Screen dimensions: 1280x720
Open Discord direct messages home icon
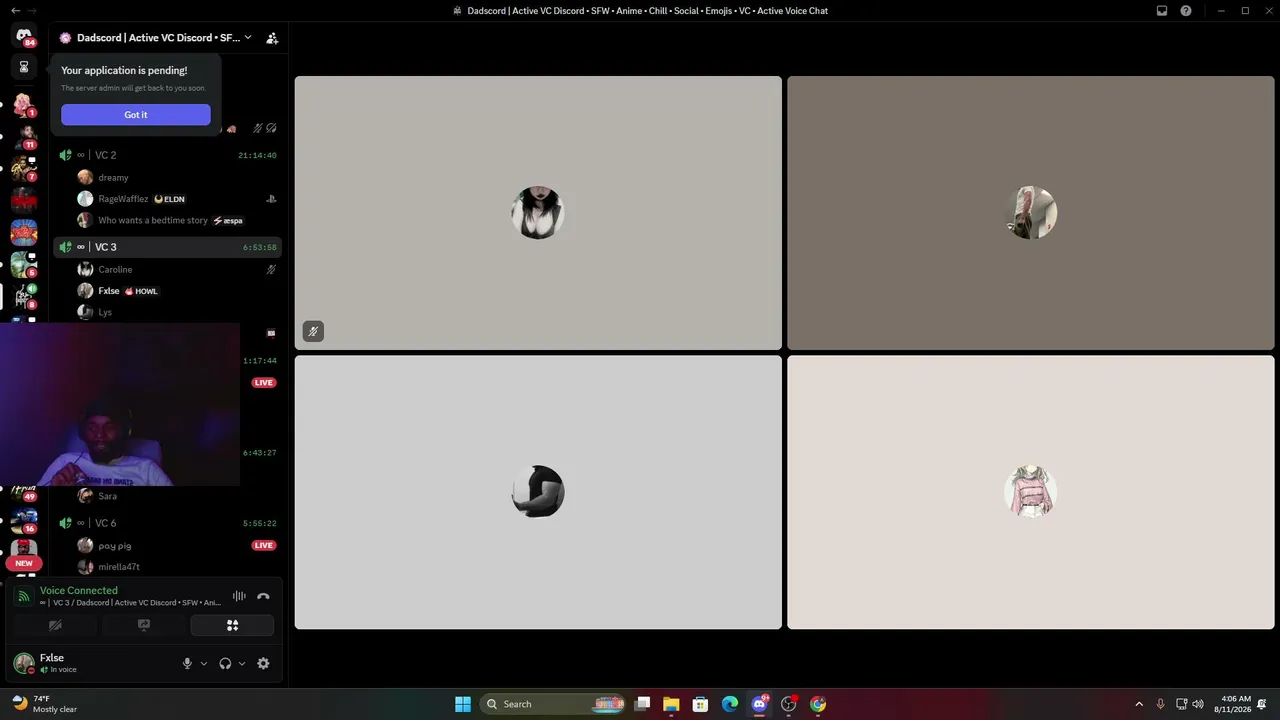coord(24,36)
